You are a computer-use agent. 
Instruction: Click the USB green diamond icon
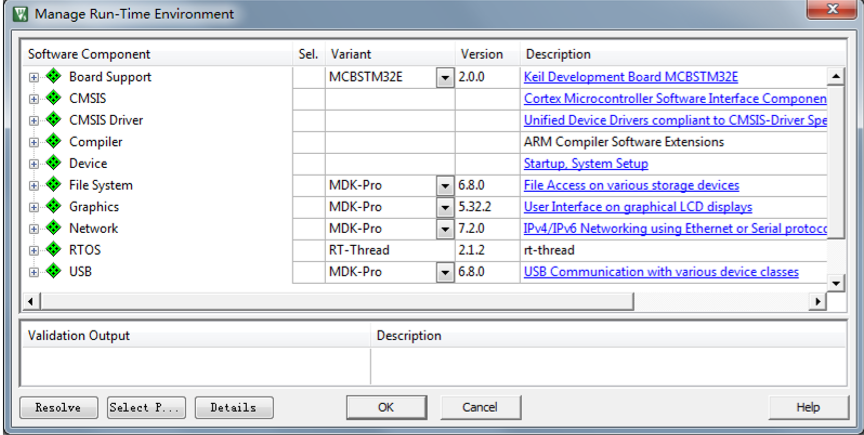53,271
